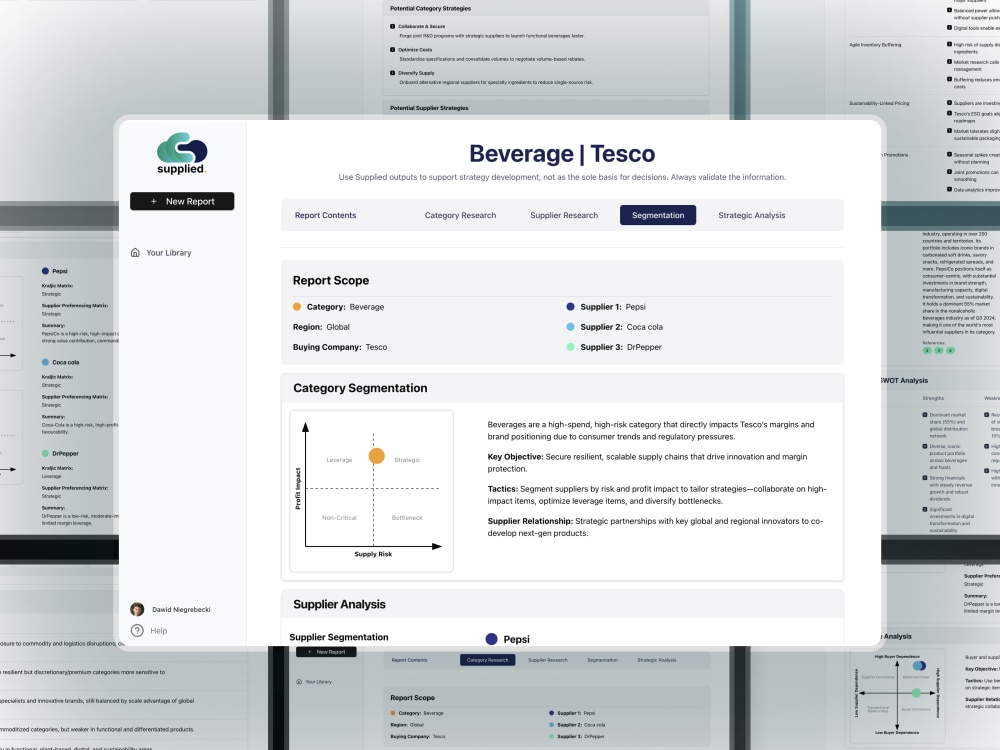
Task: Click the Supply Risk axis label
Action: [373, 554]
